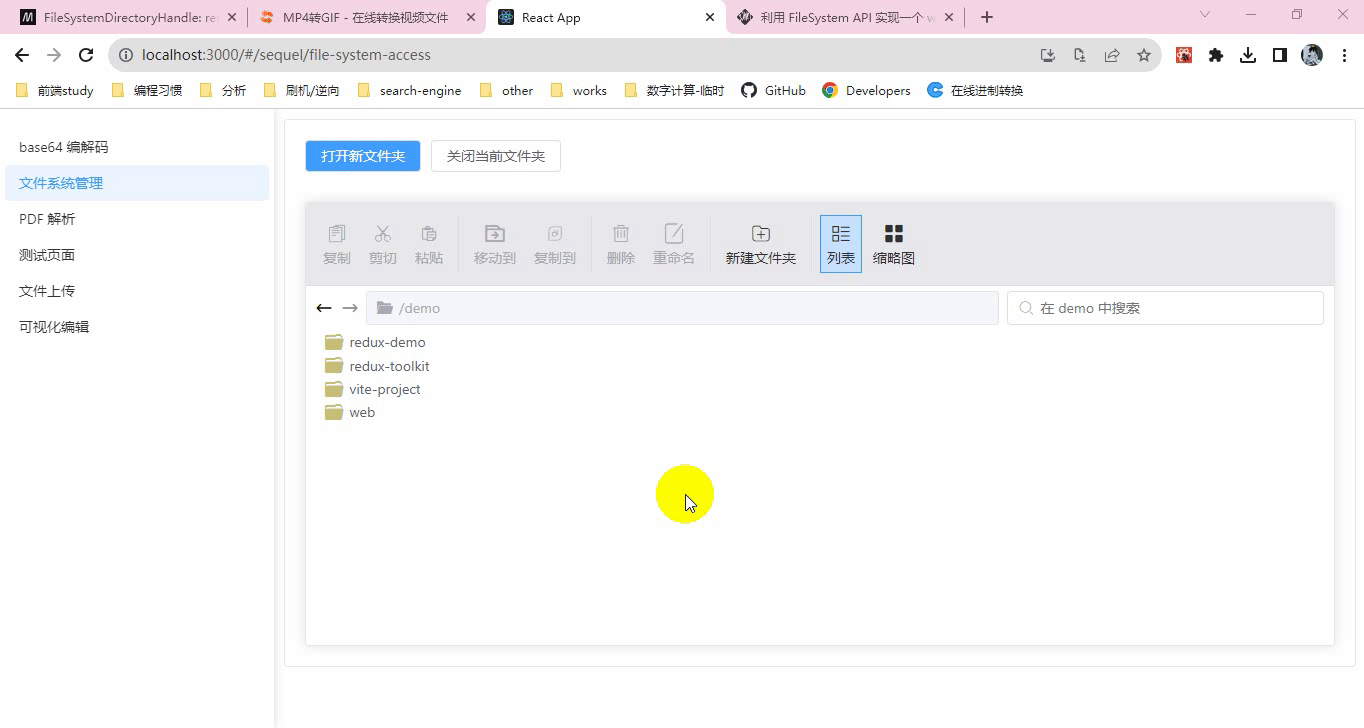Open 可视化编辑 in sidebar

click(x=137, y=327)
